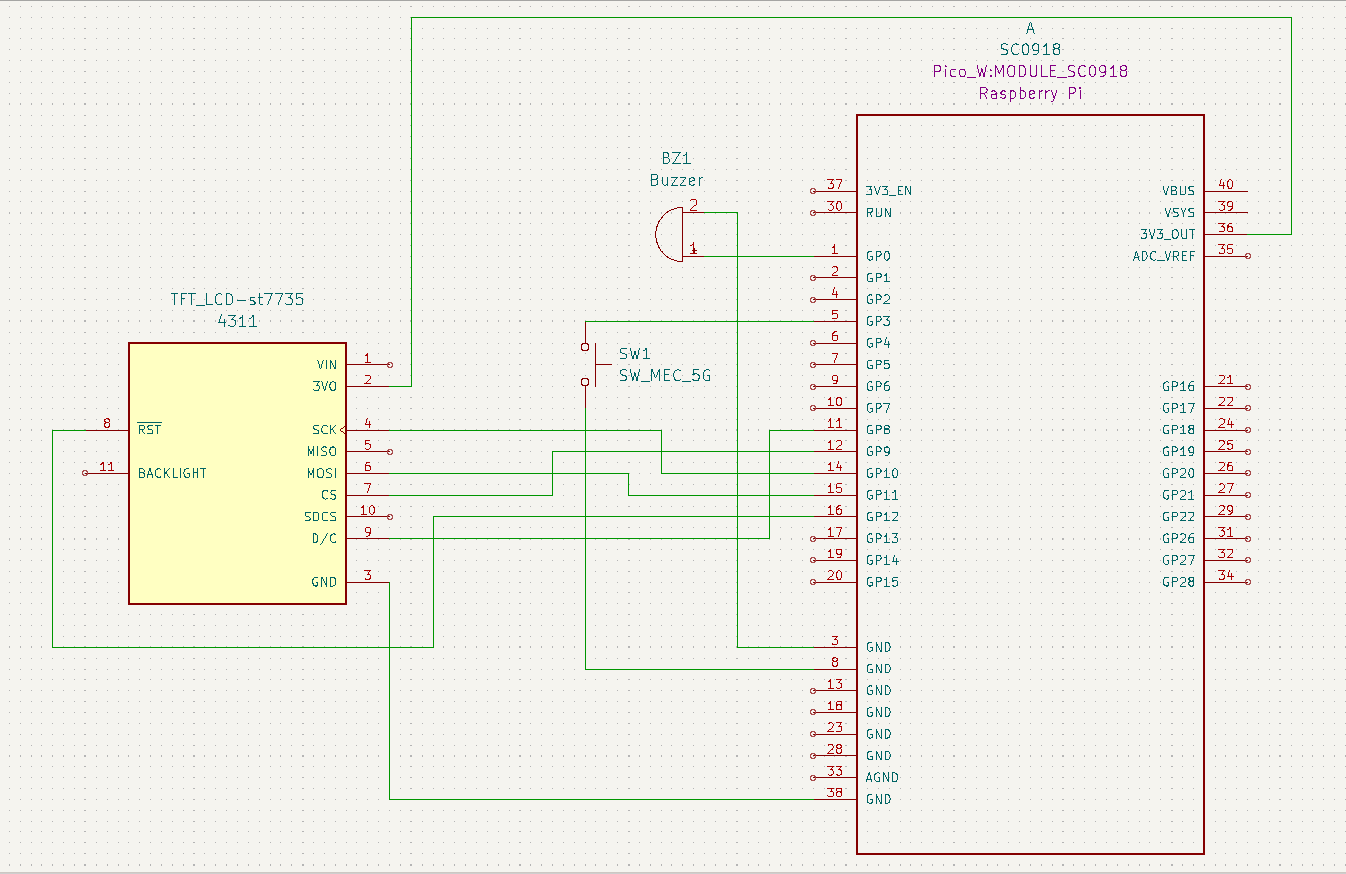
Task: Click the ADC_VREF pin label
Action: [1164, 256]
